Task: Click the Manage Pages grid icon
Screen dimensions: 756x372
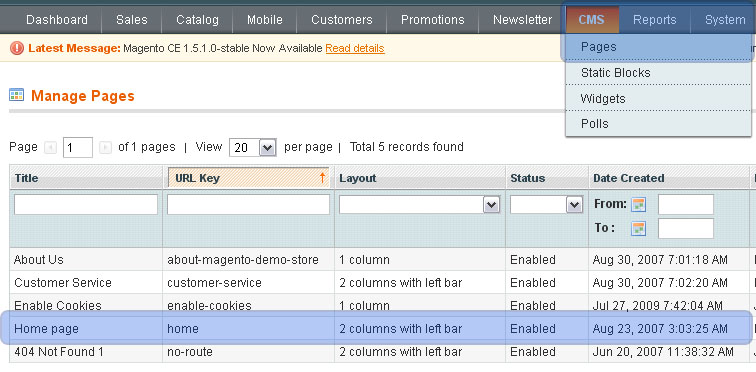Action: (x=16, y=95)
